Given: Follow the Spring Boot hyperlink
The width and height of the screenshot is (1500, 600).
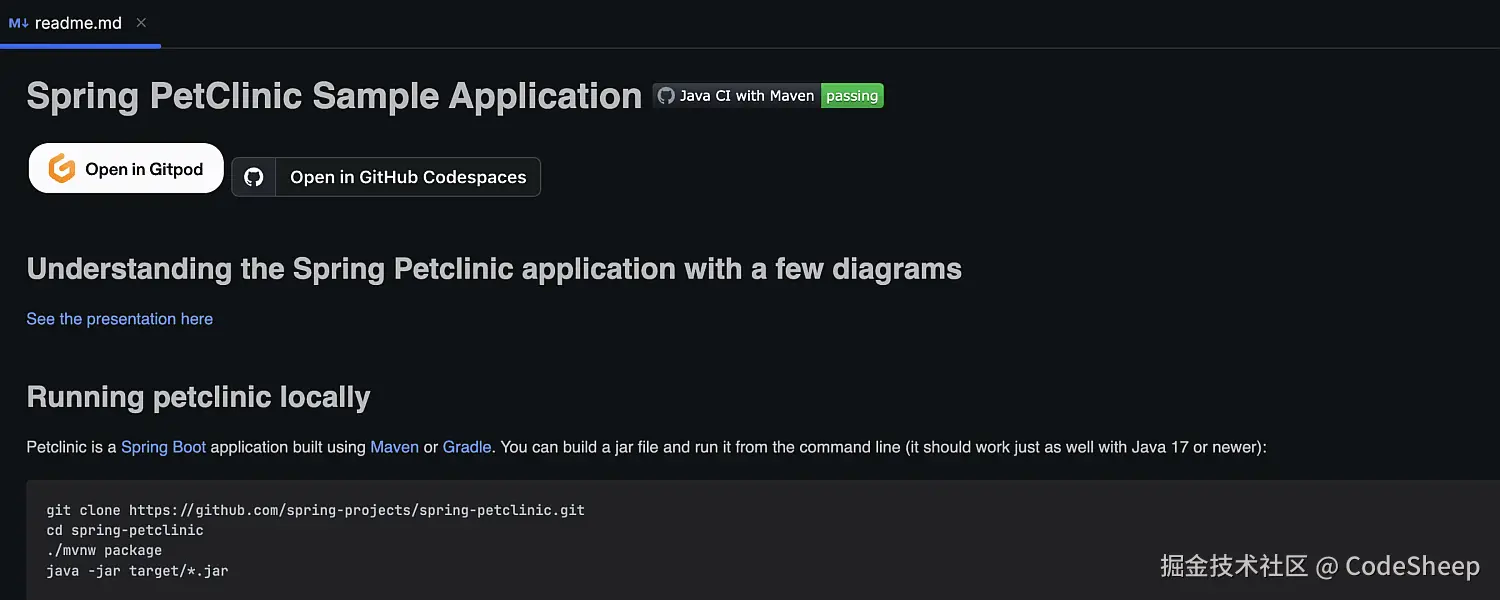Looking at the screenshot, I should (x=163, y=447).
